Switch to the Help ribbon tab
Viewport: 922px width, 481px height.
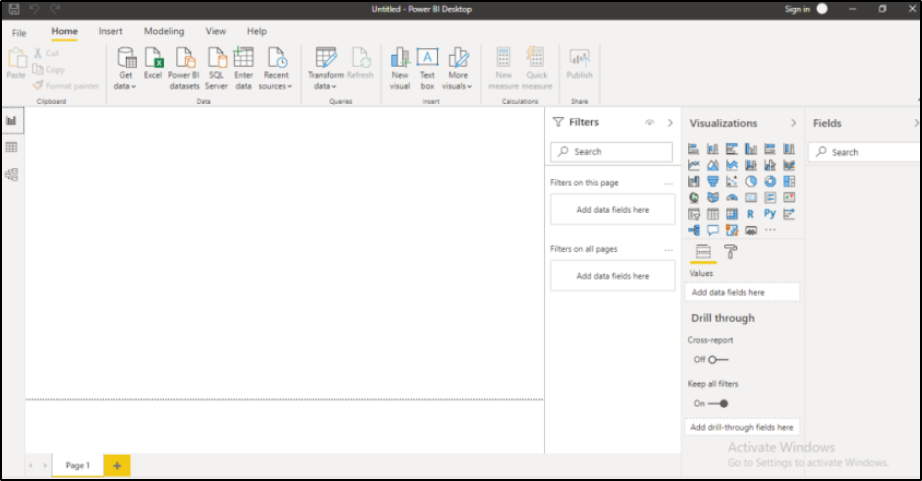(256, 31)
